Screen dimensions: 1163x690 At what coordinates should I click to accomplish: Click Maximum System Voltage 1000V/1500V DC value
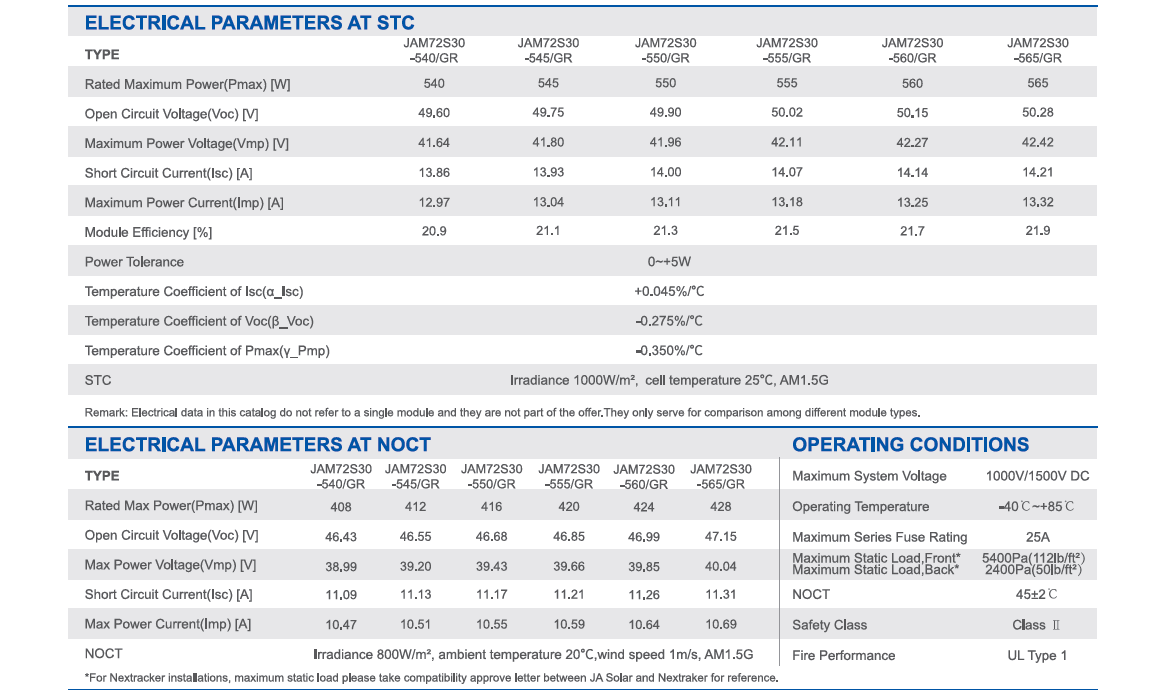point(1037,476)
